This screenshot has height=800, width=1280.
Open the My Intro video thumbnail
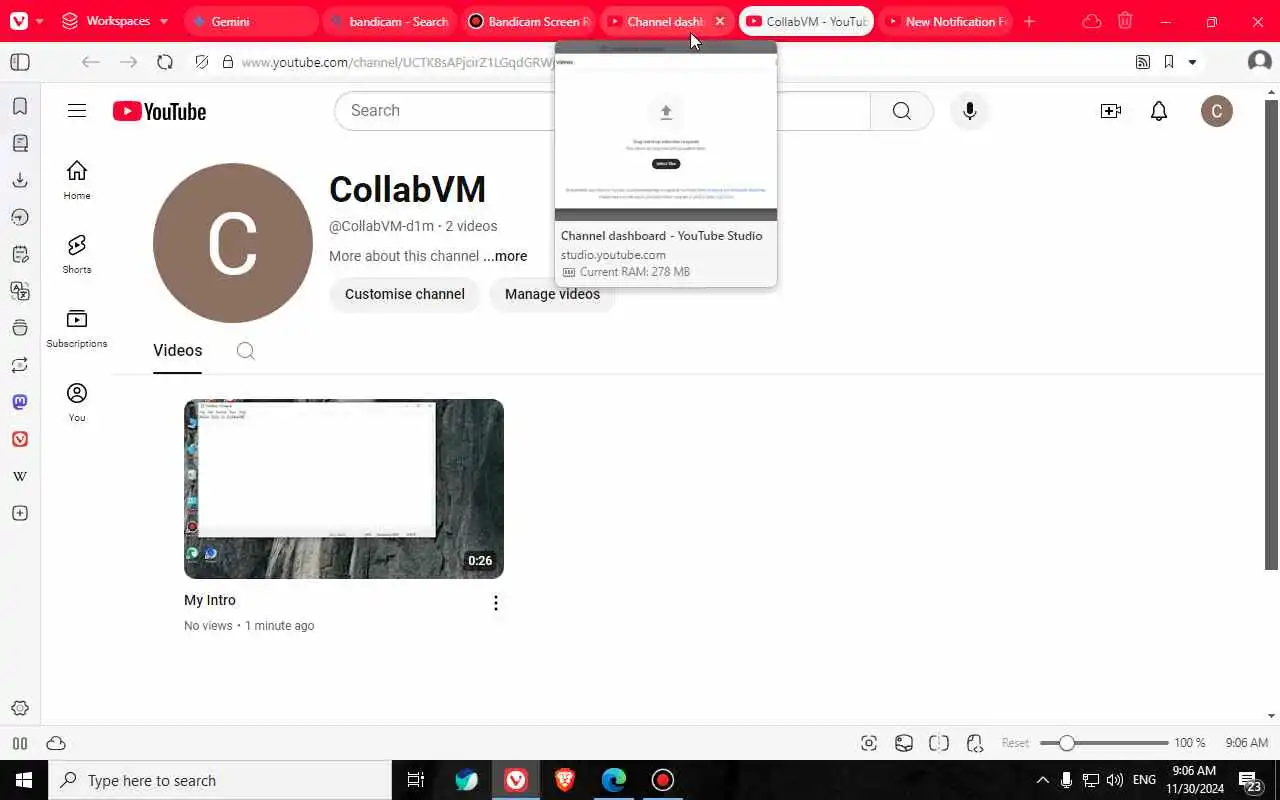coord(344,489)
